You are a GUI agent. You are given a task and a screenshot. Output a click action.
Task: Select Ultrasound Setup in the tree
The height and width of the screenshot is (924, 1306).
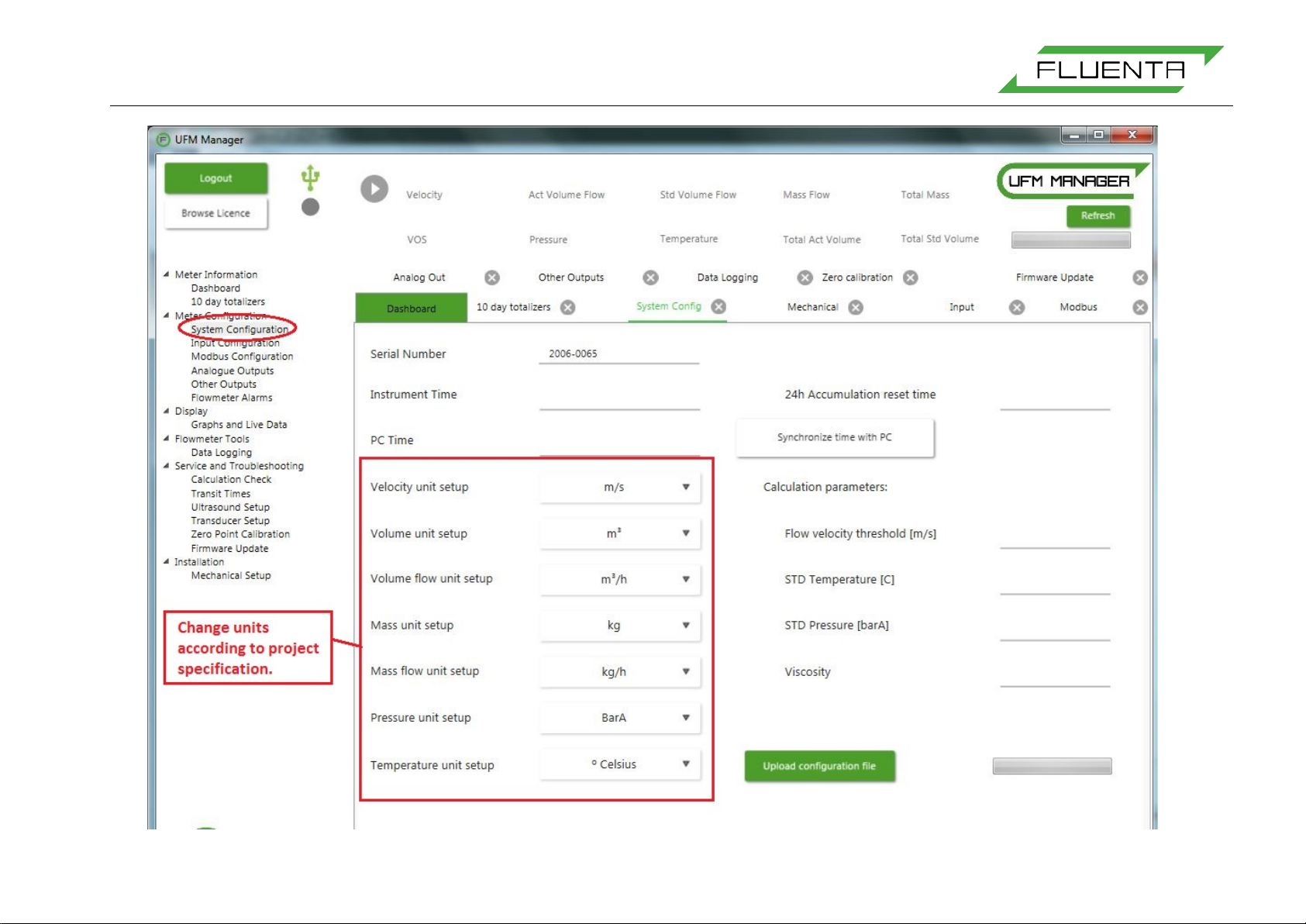[230, 507]
